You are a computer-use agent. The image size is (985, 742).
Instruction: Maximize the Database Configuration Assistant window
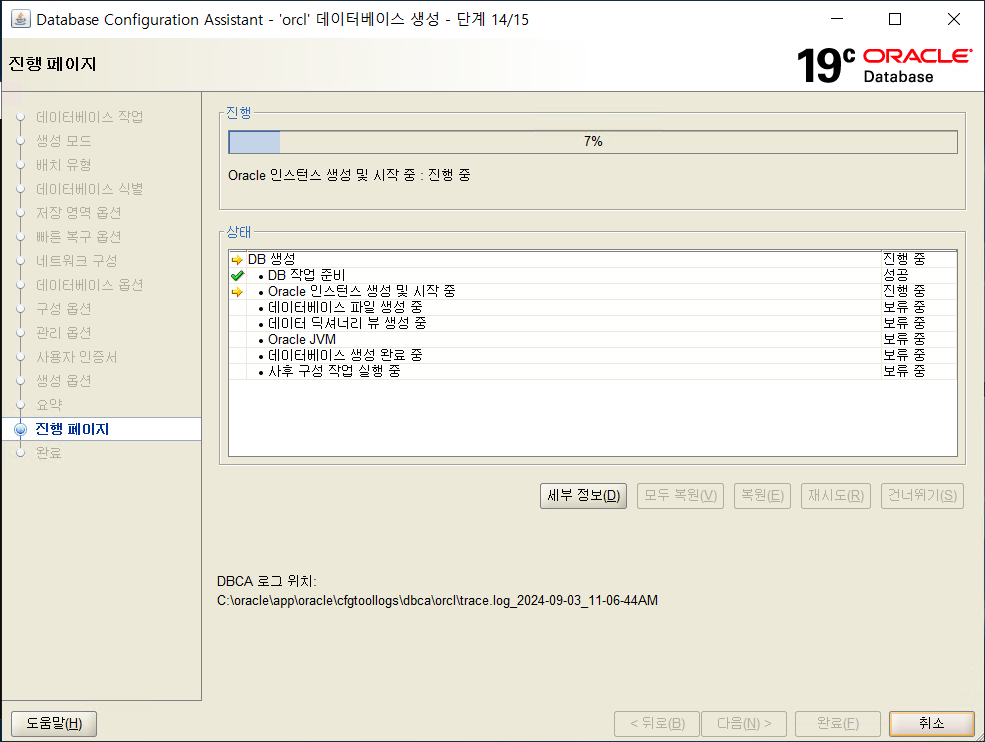(895, 19)
